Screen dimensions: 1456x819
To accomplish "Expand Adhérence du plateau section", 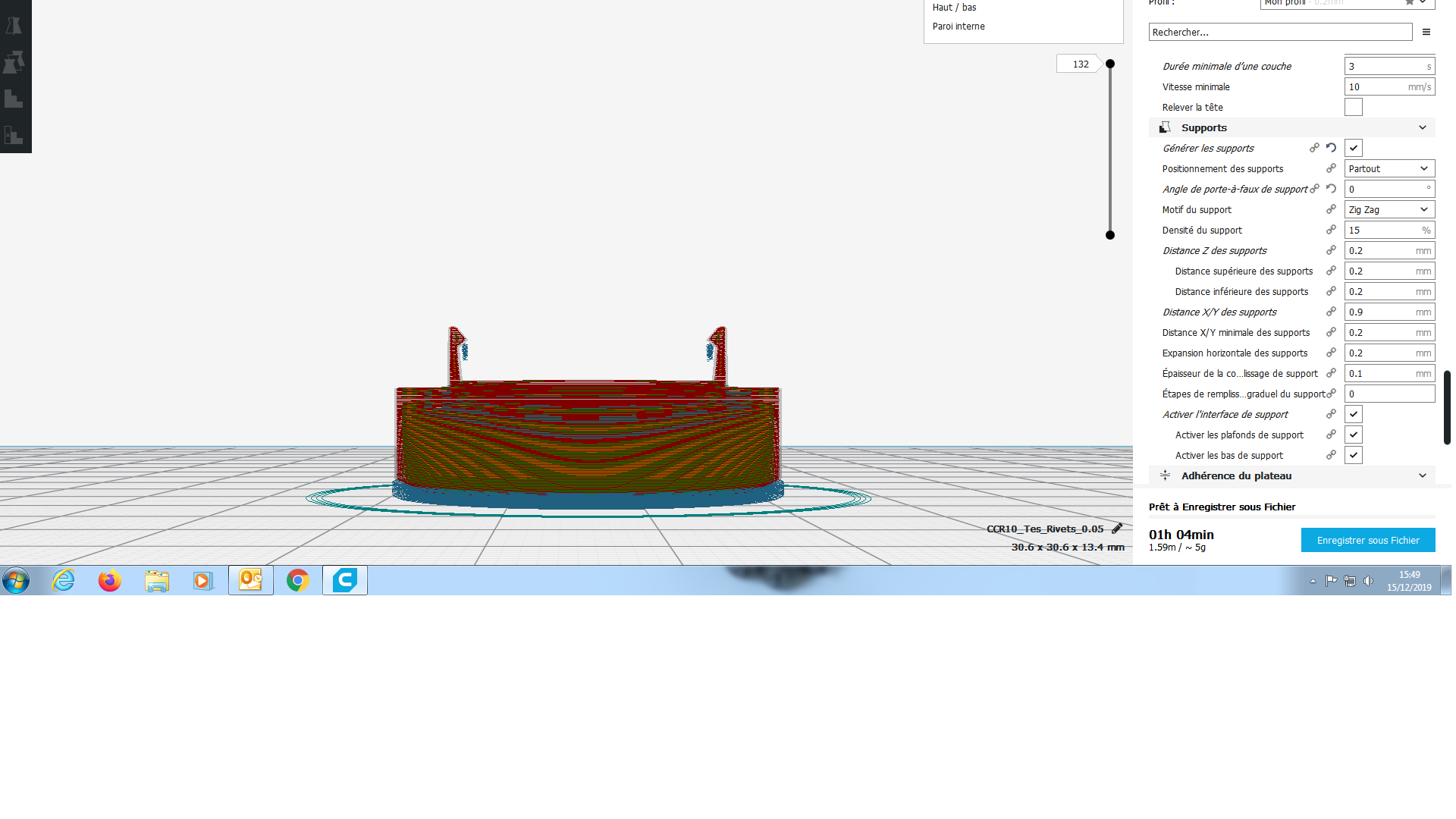I will tap(1422, 475).
